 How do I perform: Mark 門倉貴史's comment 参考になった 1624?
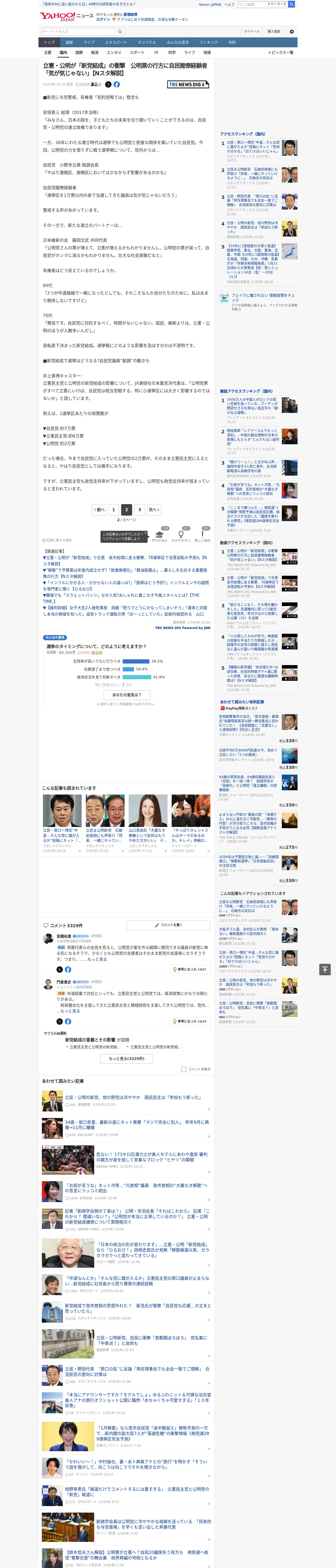[x=190, y=1021]
